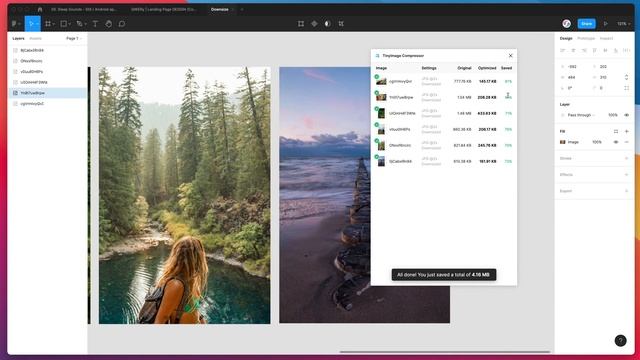The height and width of the screenshot is (360, 640).
Task: Click the Optimized column header
Action: (x=487, y=68)
